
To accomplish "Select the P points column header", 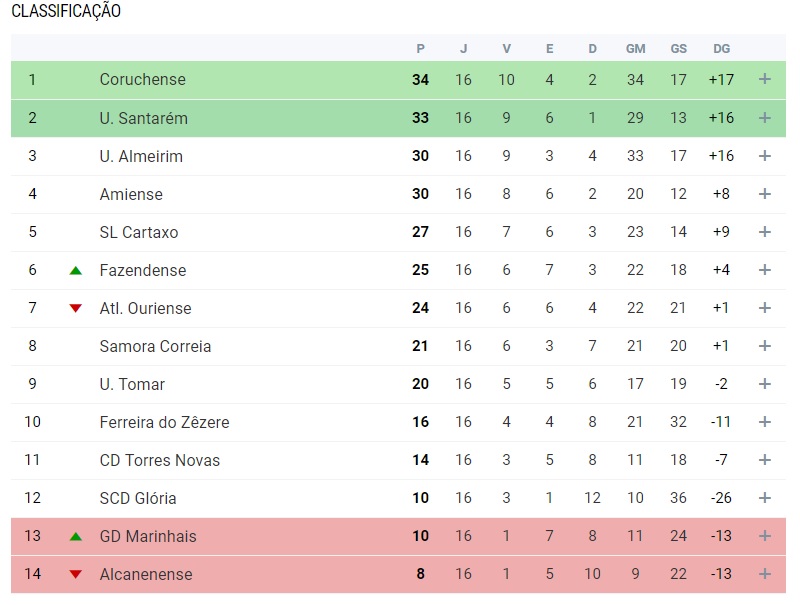I will click(x=420, y=48).
